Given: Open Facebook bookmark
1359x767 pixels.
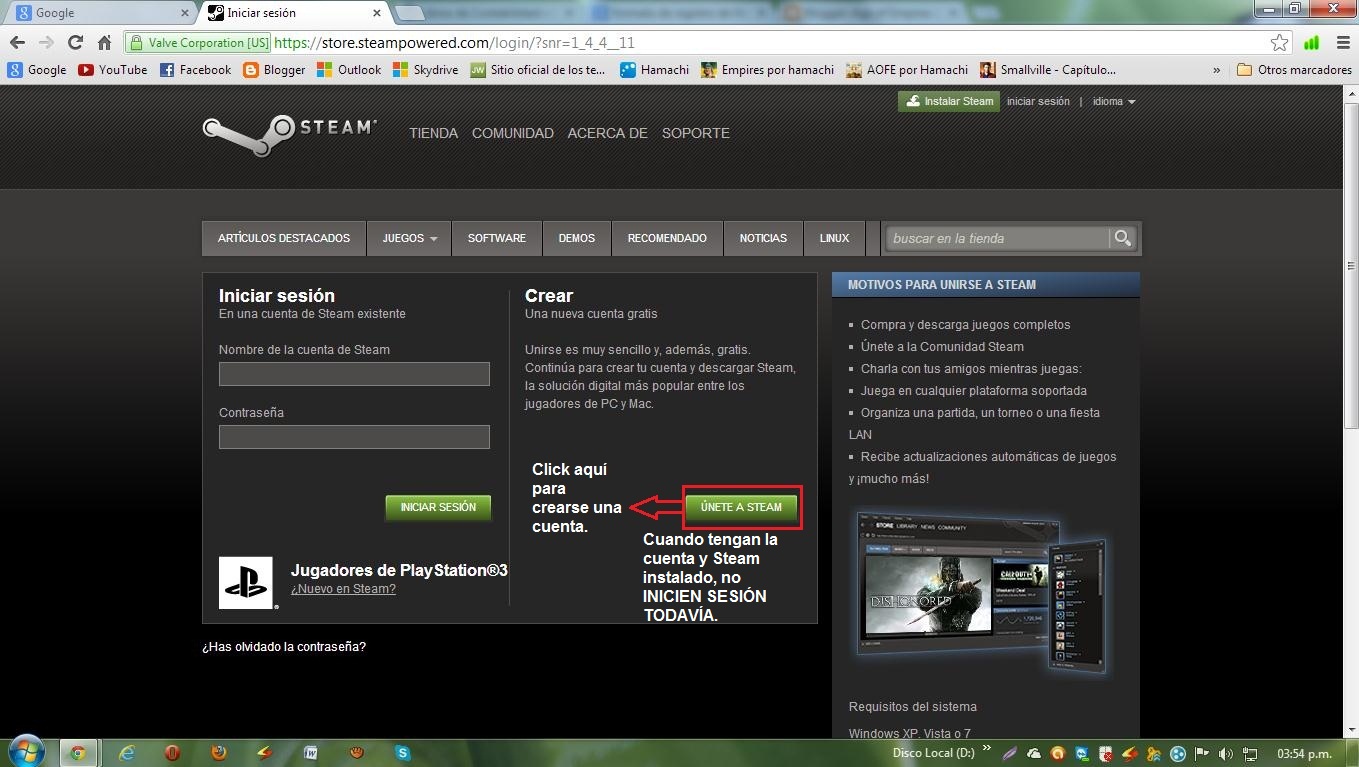Looking at the screenshot, I should pos(195,70).
